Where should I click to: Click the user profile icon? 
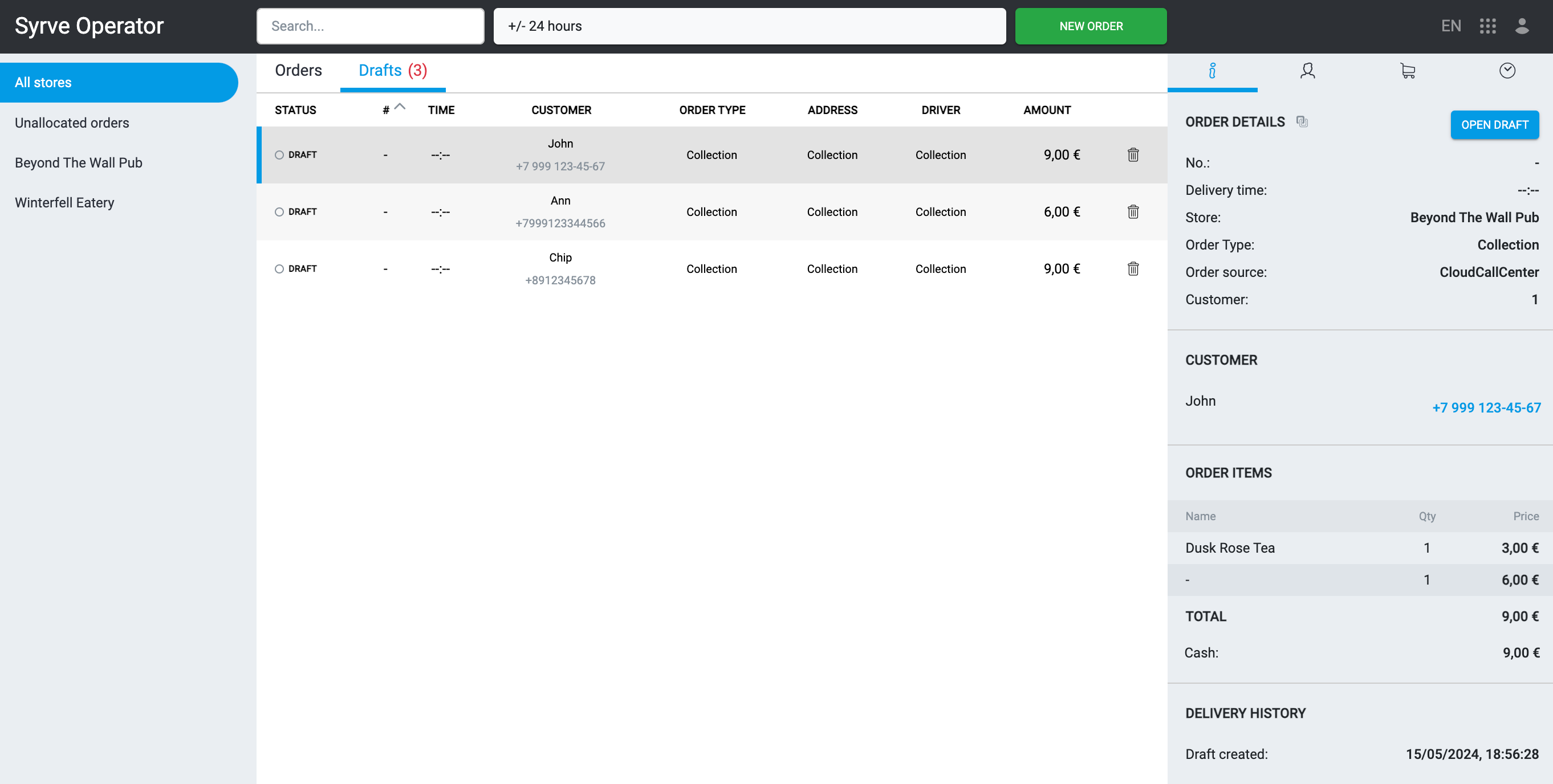click(1522, 26)
